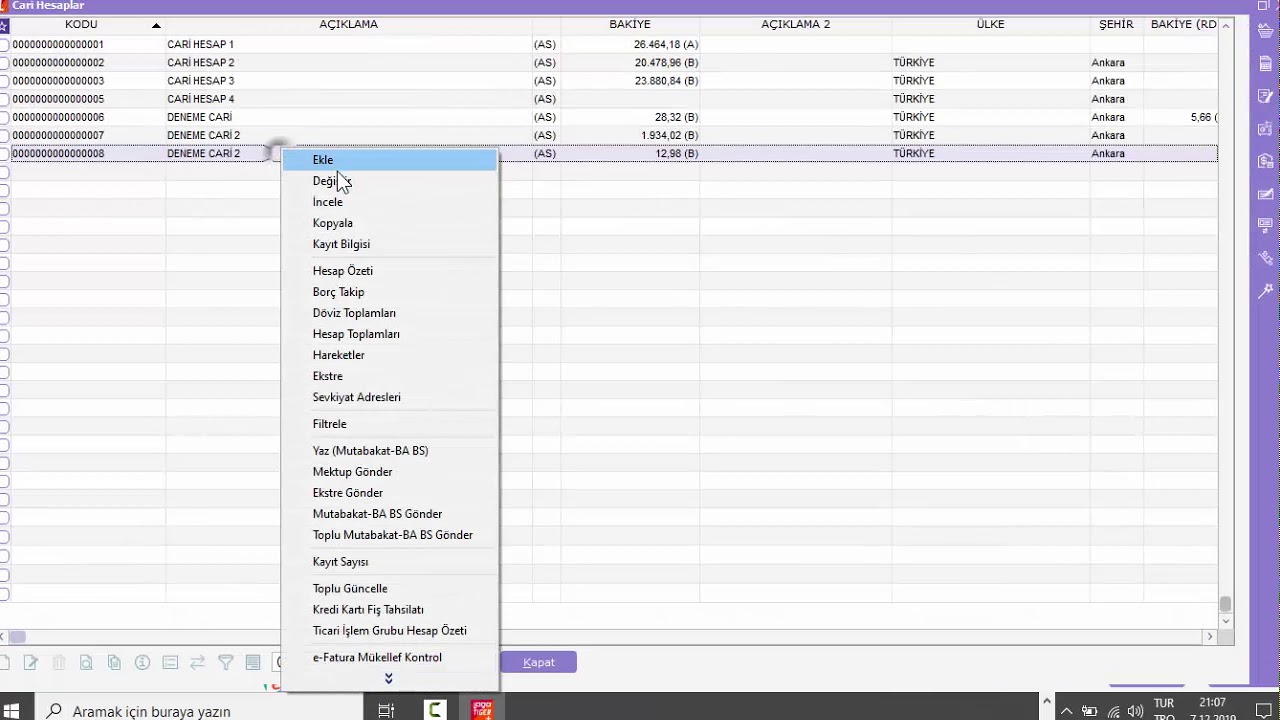Tick checkbox for row 0000000000000006
The height and width of the screenshot is (720, 1280).
pos(4,117)
